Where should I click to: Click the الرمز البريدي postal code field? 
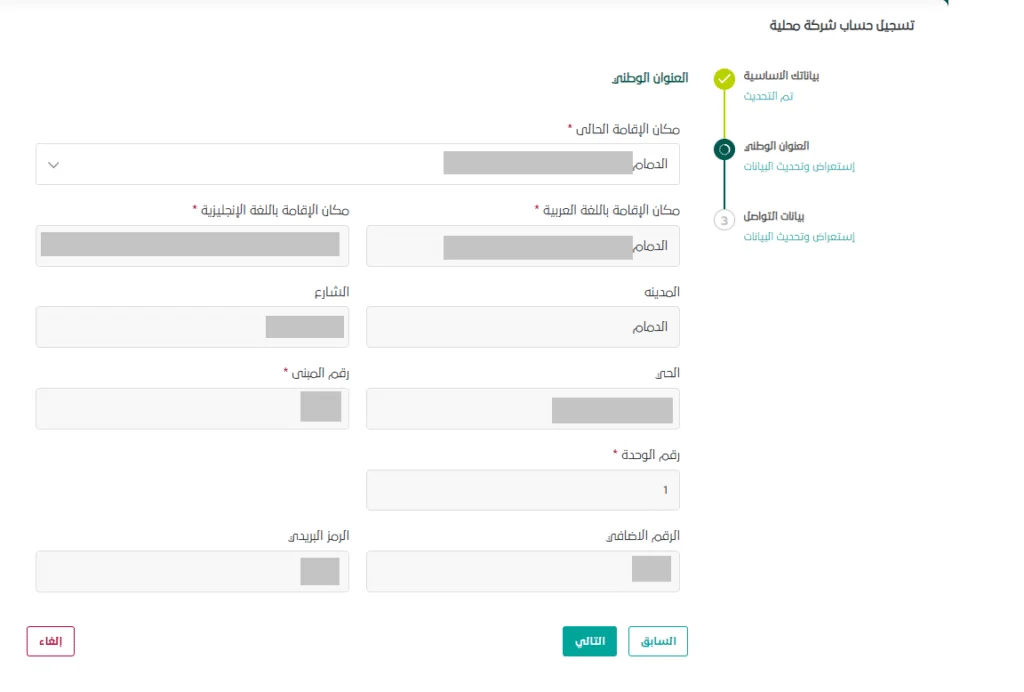(x=192, y=571)
